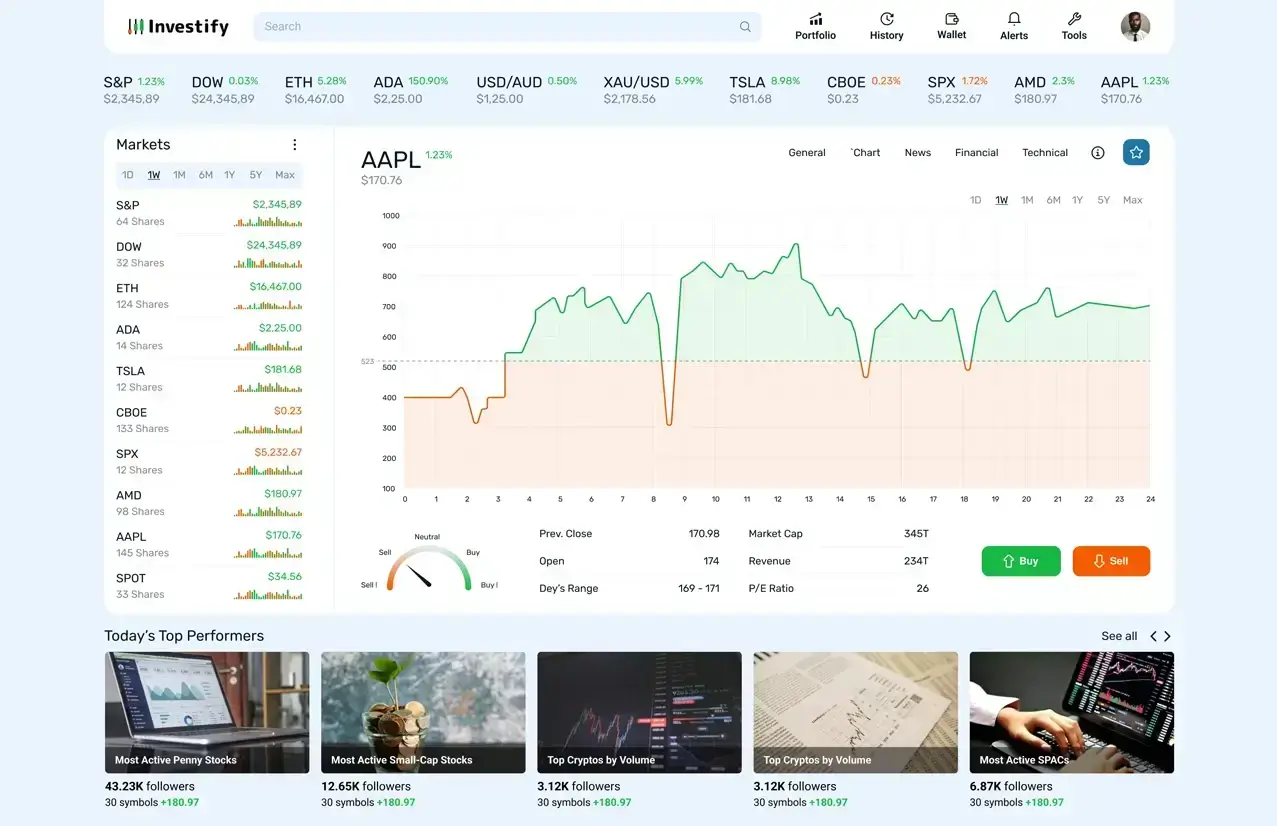Click the Investify logo
Screen dimensions: 1277x826
(x=177, y=26)
